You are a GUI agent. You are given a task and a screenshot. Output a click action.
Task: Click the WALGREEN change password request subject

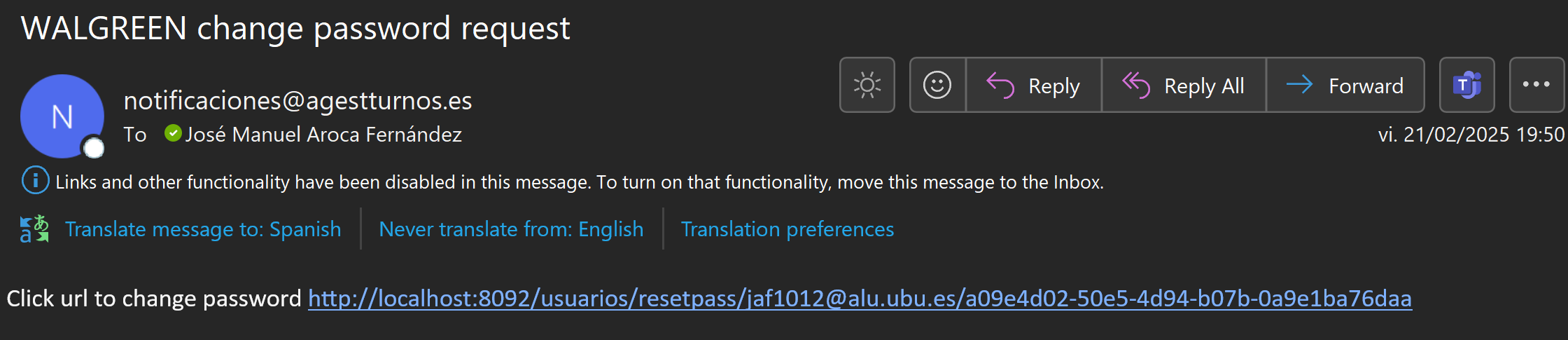coord(295,29)
